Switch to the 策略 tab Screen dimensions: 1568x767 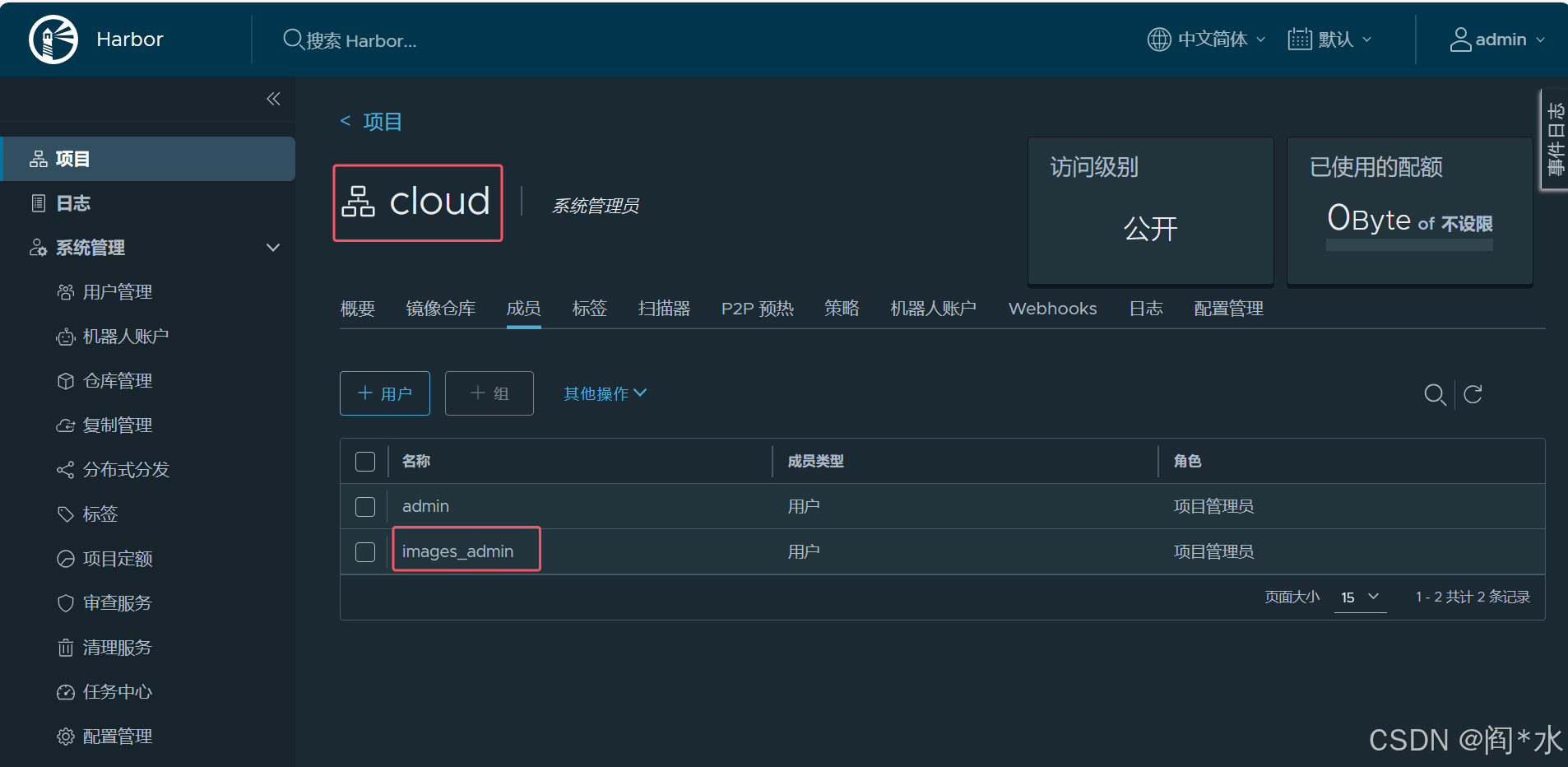click(842, 309)
